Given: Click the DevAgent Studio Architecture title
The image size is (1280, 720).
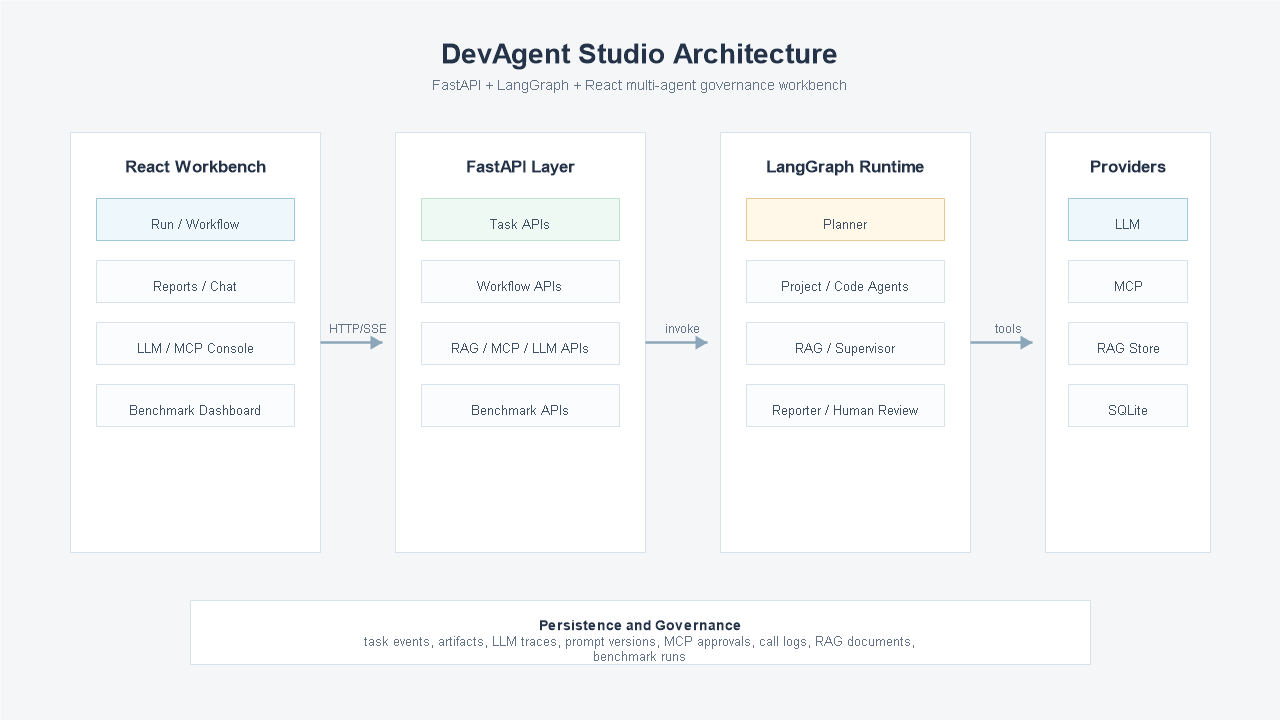Looking at the screenshot, I should [x=640, y=54].
